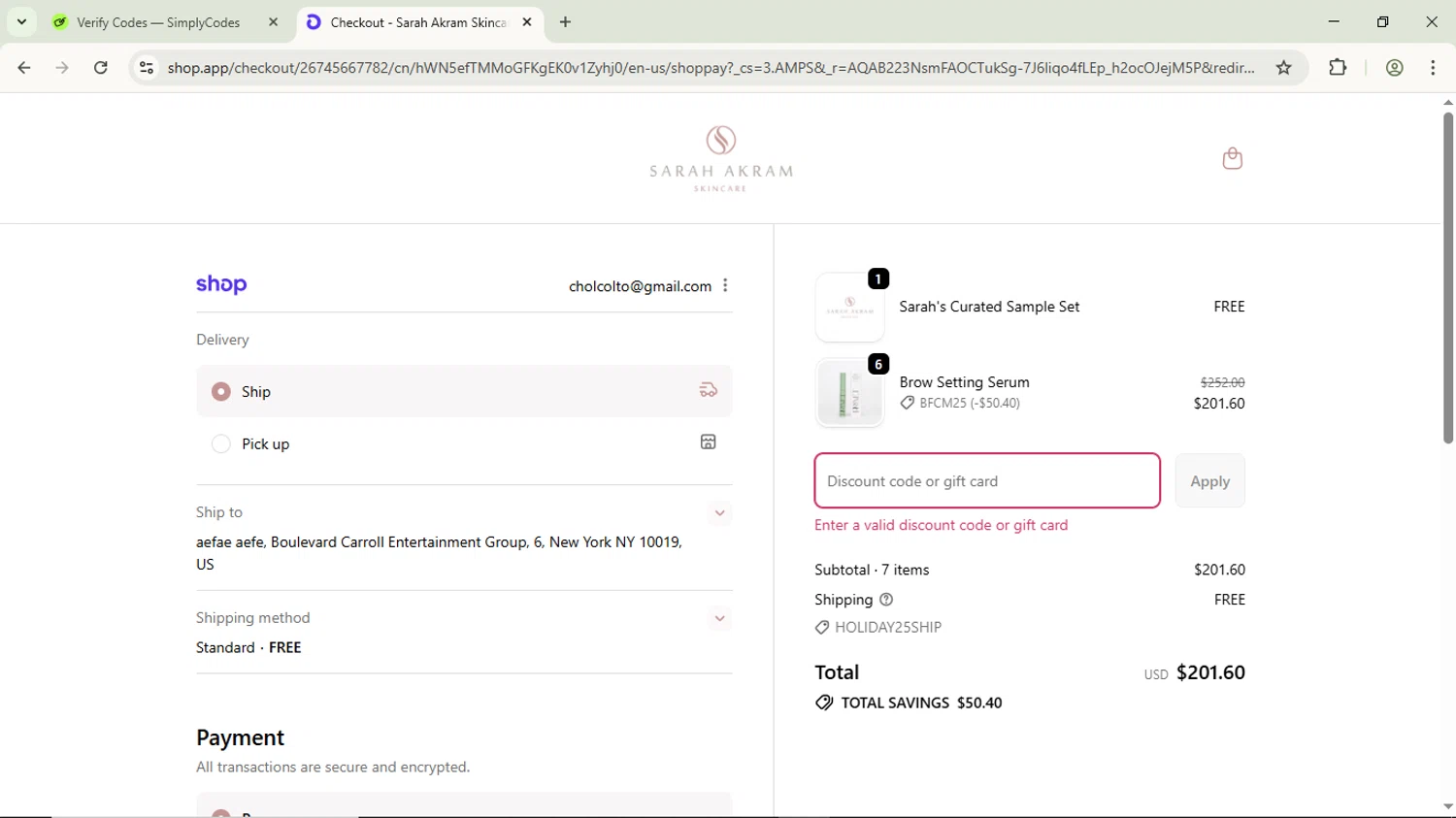Click the Delivery section label

pyautogui.click(x=222, y=340)
